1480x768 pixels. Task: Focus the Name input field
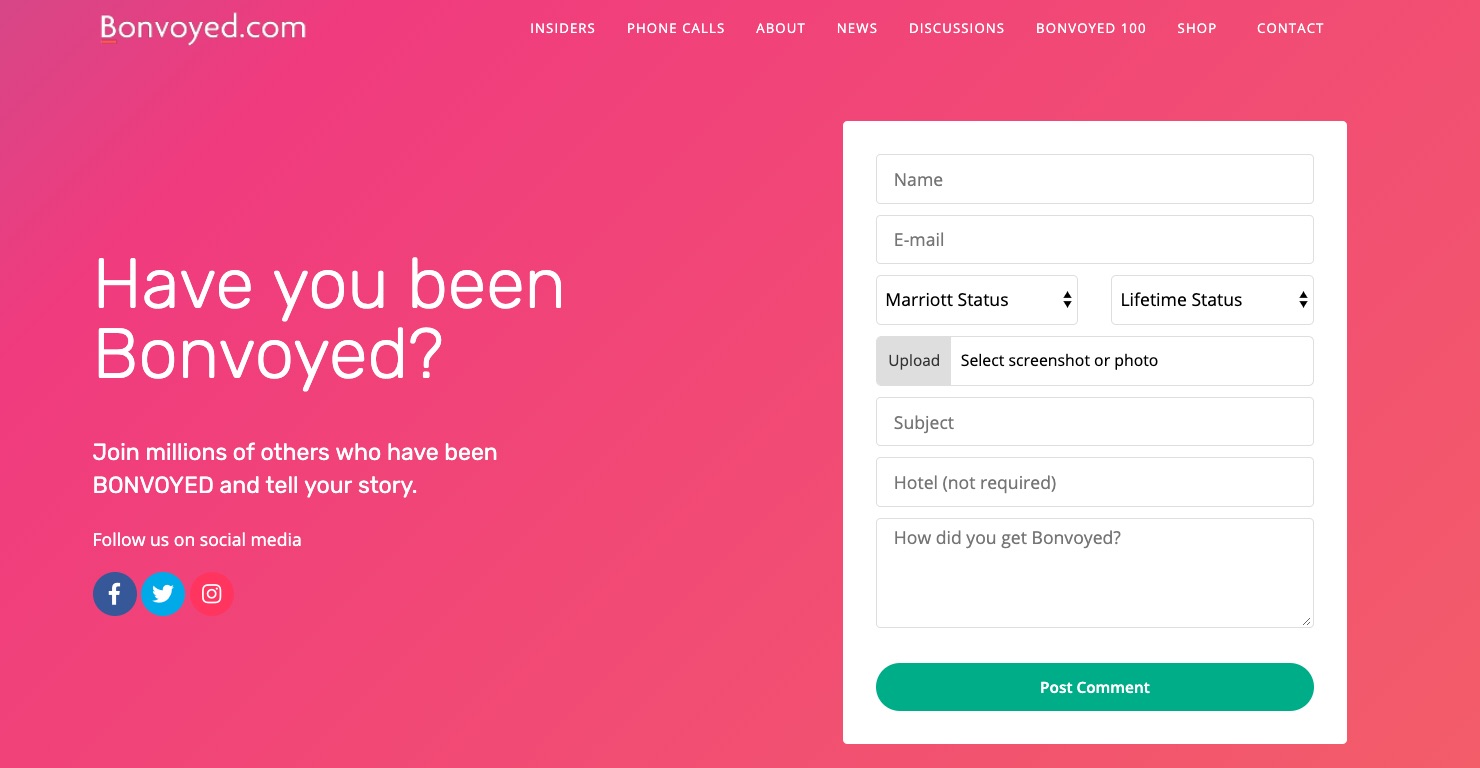[x=1094, y=180]
